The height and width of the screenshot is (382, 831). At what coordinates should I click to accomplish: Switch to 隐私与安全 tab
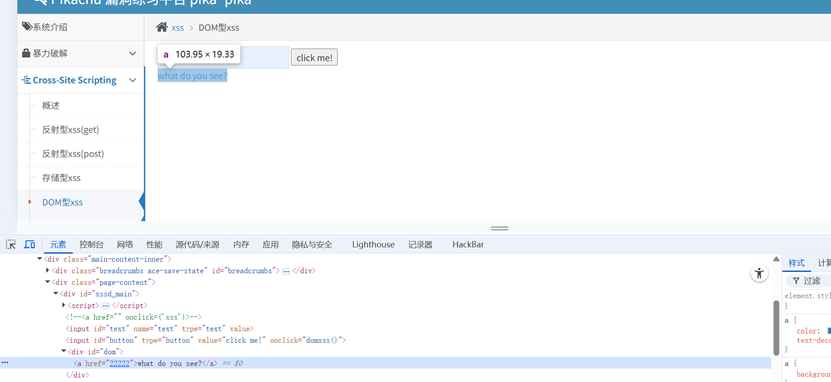point(312,244)
